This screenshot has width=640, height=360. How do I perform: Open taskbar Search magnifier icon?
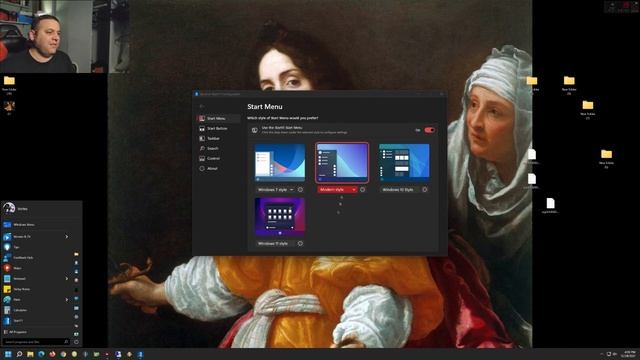point(19,354)
